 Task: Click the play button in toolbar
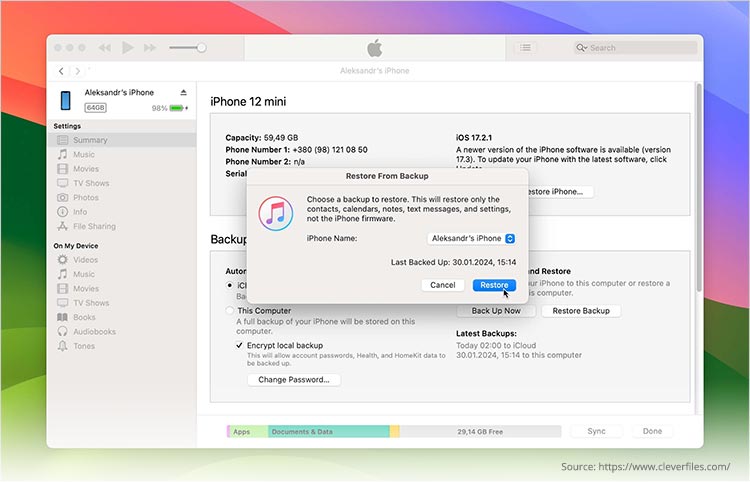pyautogui.click(x=127, y=47)
